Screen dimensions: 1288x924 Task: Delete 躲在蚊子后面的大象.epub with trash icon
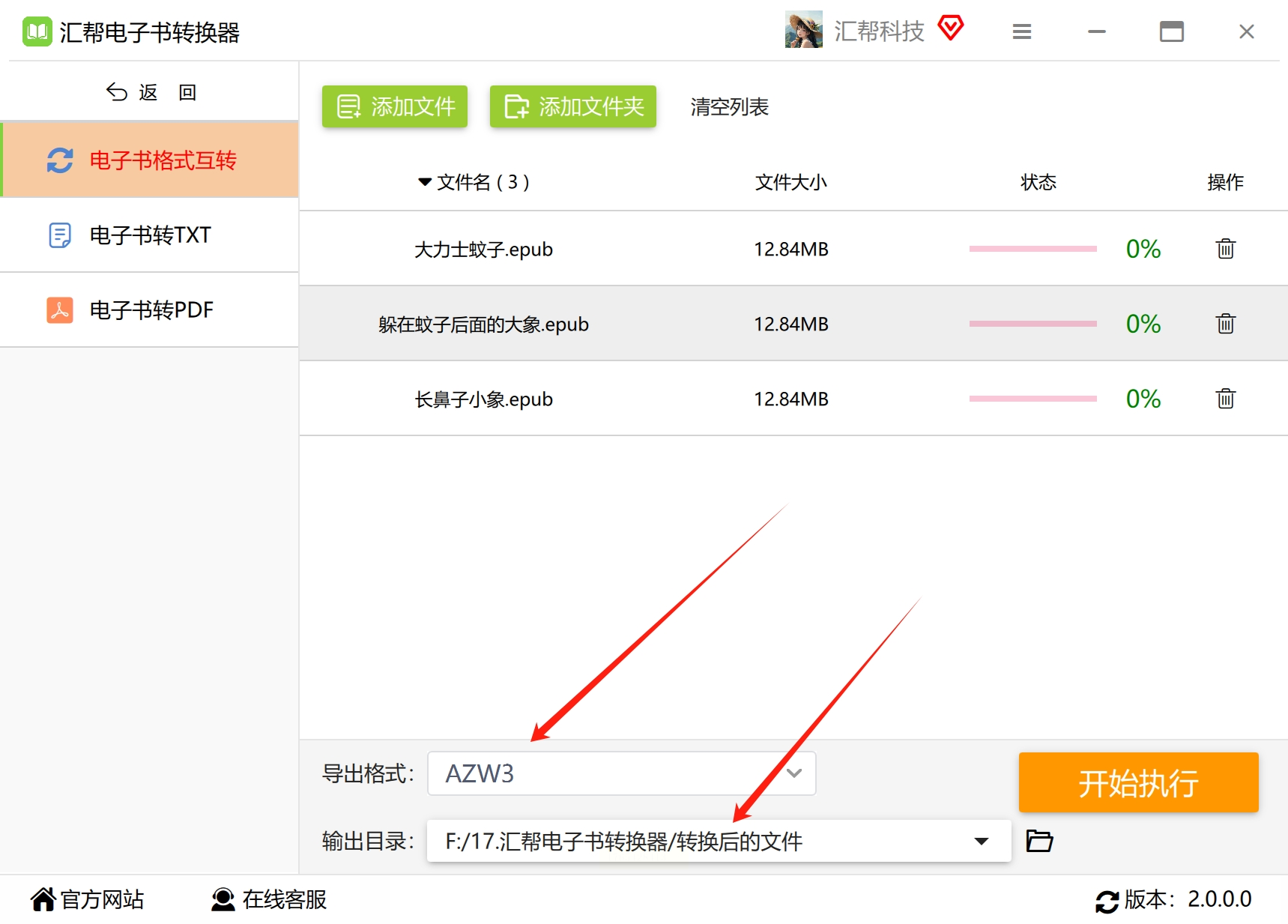coord(1225,324)
